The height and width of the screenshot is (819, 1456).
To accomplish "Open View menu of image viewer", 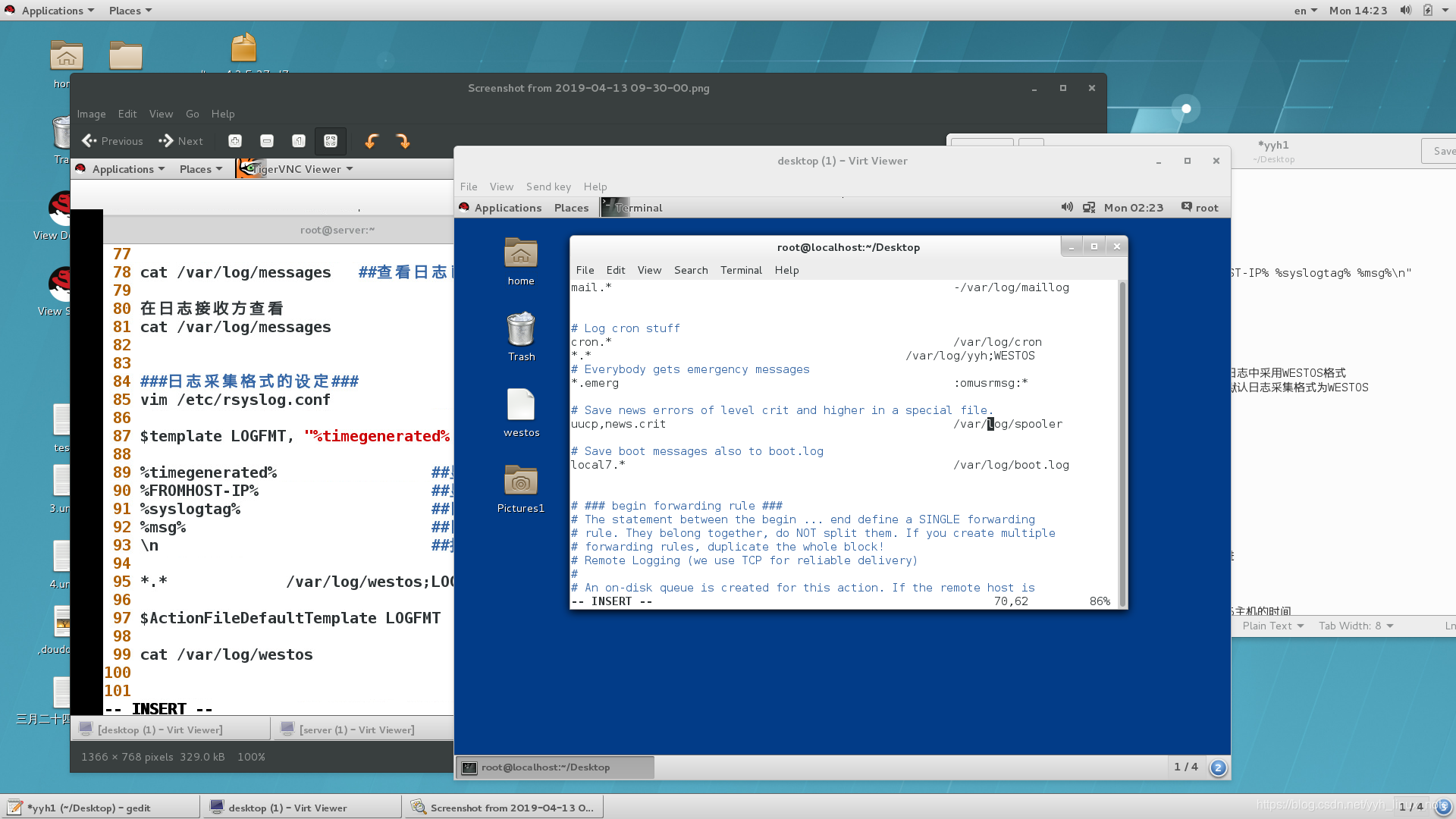I will point(161,114).
